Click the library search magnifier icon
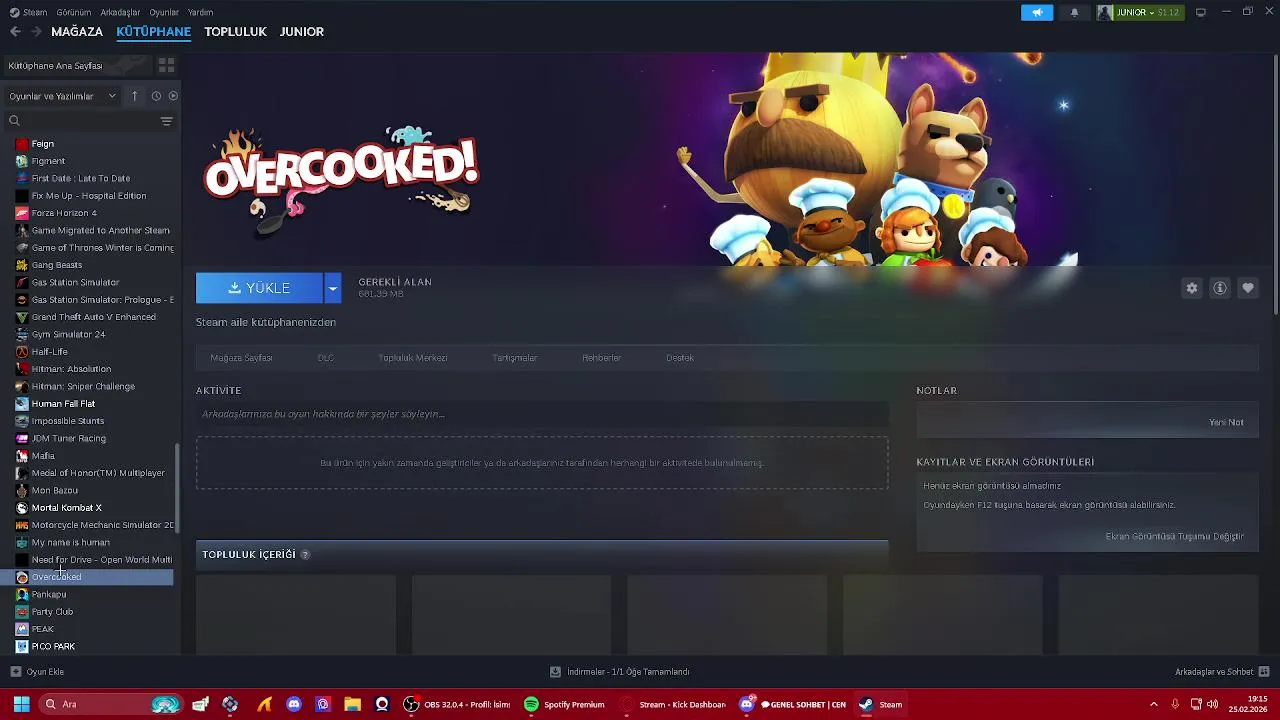The width and height of the screenshot is (1280, 720). (x=14, y=121)
